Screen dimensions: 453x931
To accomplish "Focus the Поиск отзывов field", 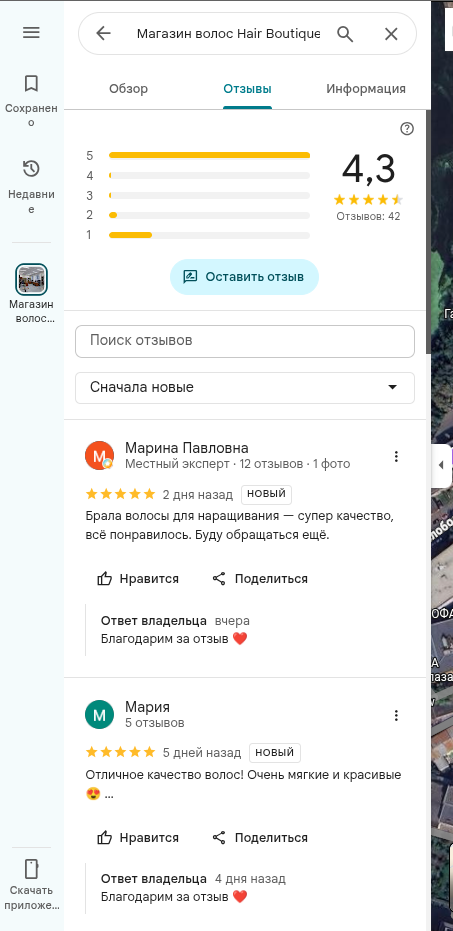I will click(245, 341).
